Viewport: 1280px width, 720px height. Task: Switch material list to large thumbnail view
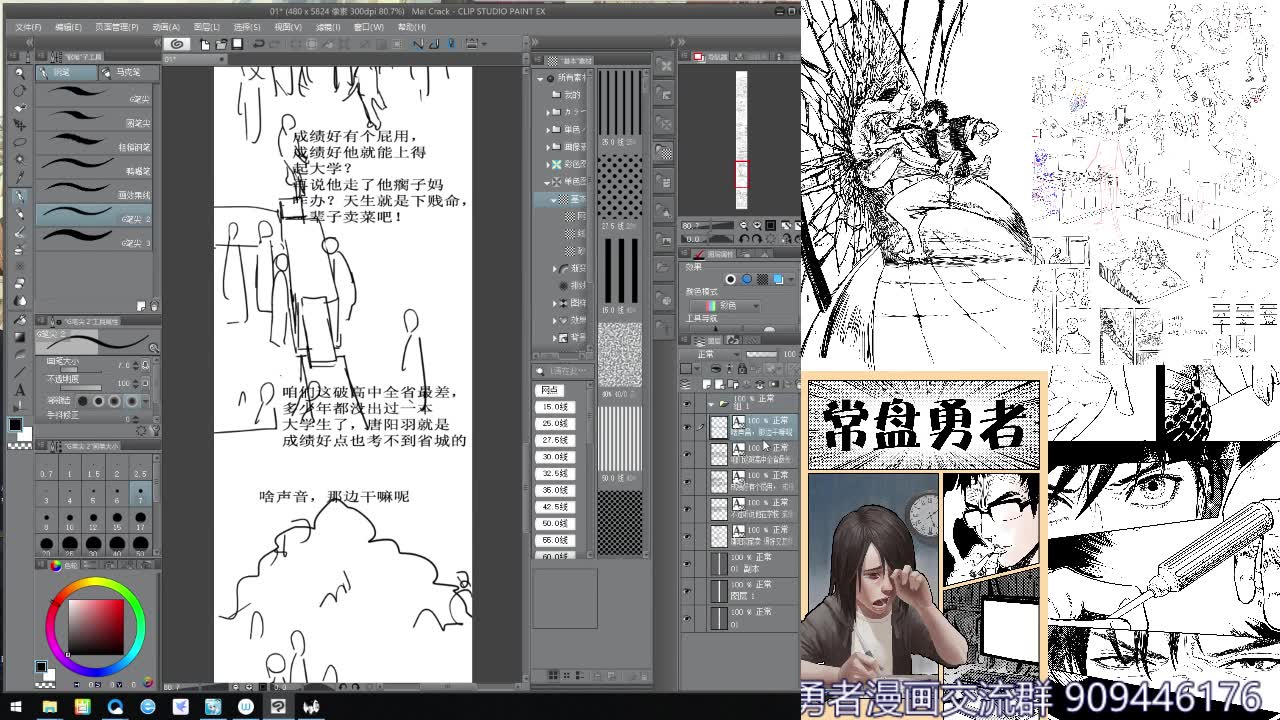click(x=554, y=677)
